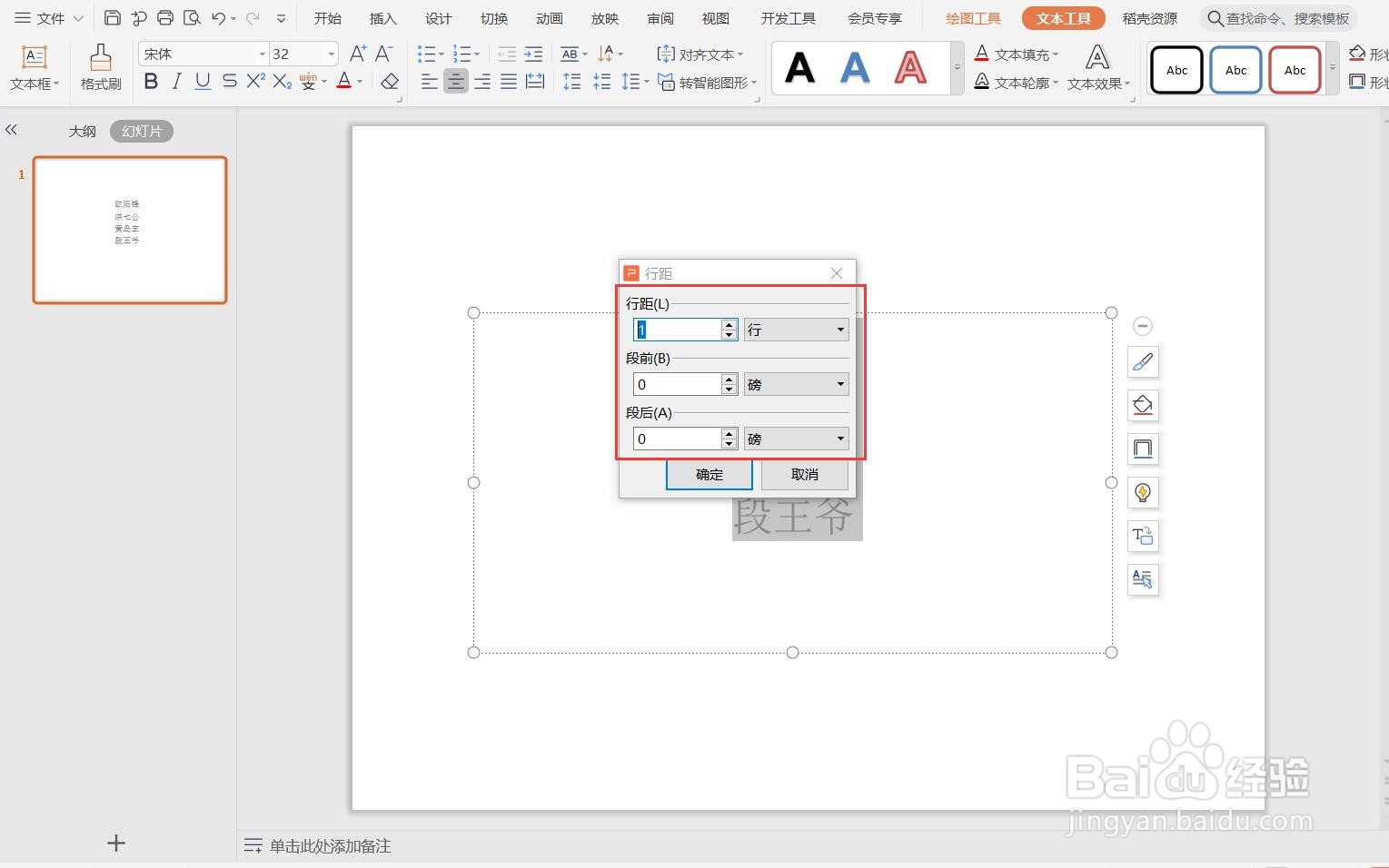Confirm with the 确定 button

tap(709, 474)
